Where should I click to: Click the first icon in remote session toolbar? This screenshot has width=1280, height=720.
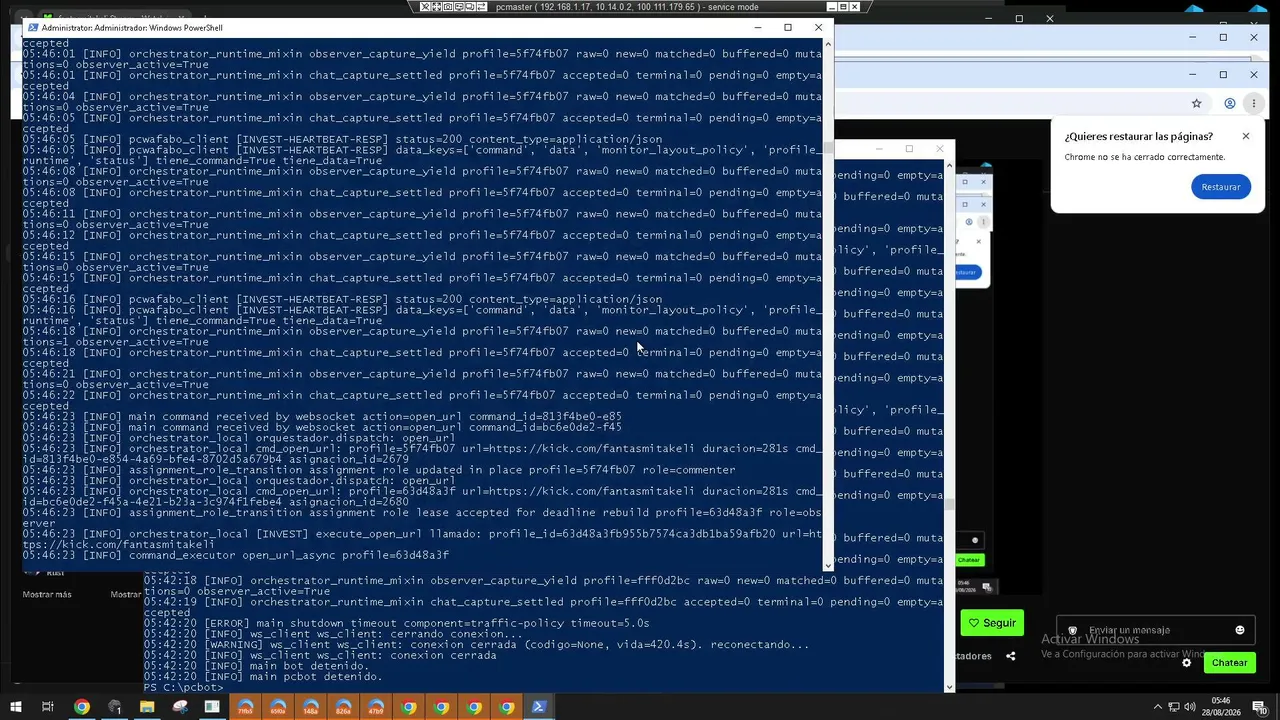click(425, 7)
